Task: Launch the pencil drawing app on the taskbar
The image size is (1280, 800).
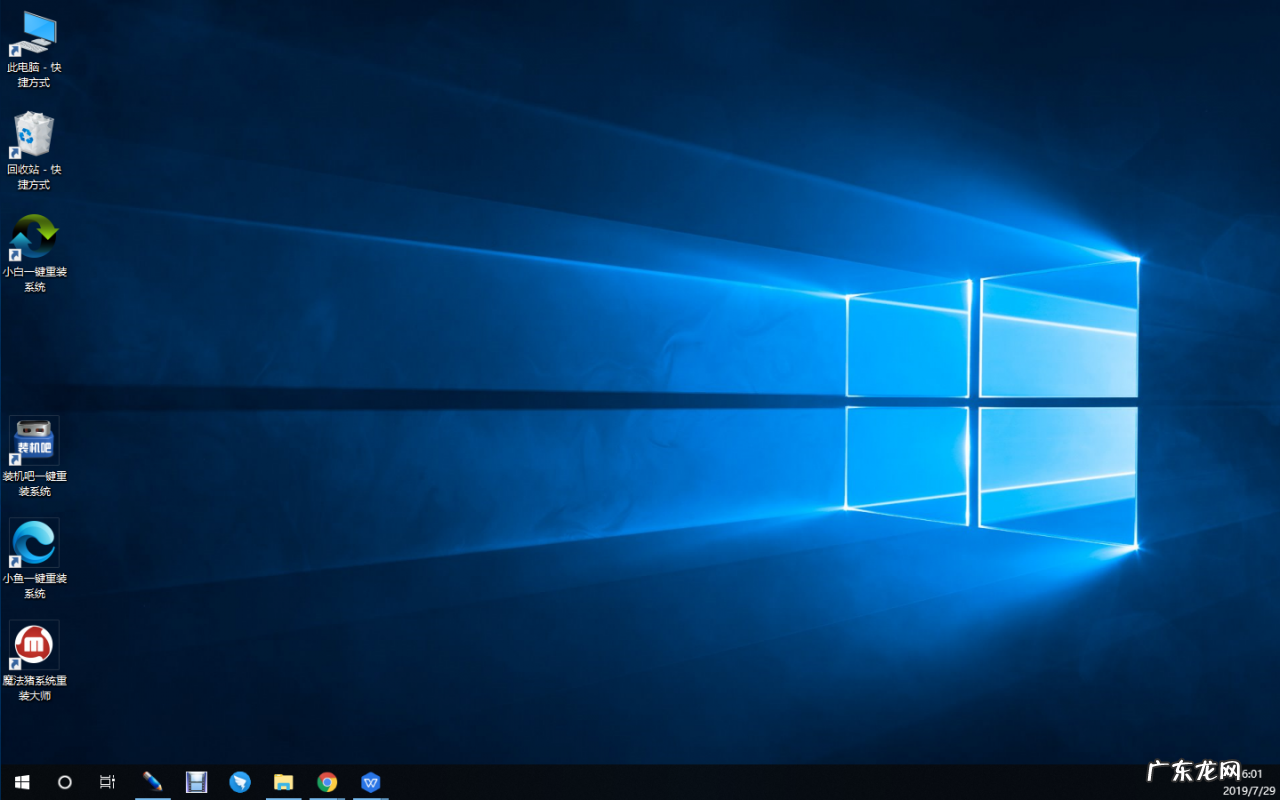Action: click(152, 782)
